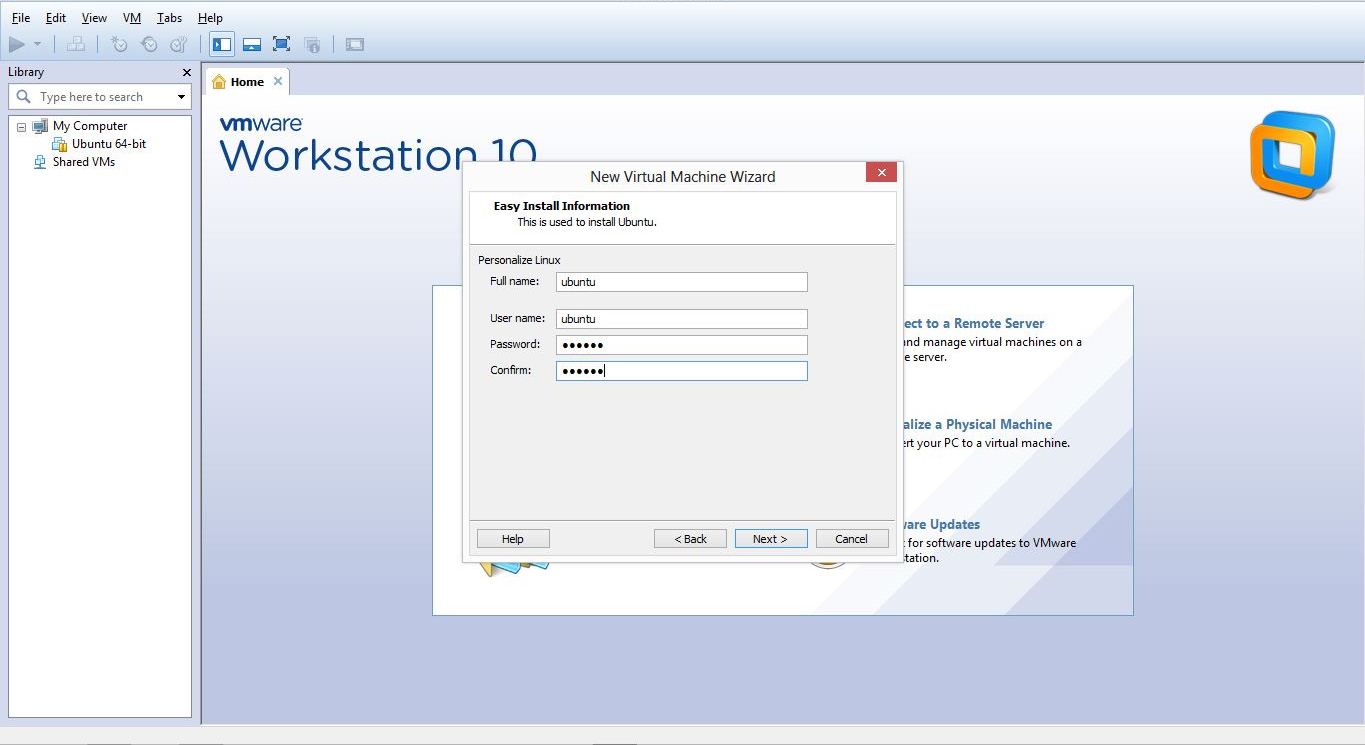The image size is (1365, 745).
Task: Open the Library search dropdown arrow
Action: click(181, 97)
